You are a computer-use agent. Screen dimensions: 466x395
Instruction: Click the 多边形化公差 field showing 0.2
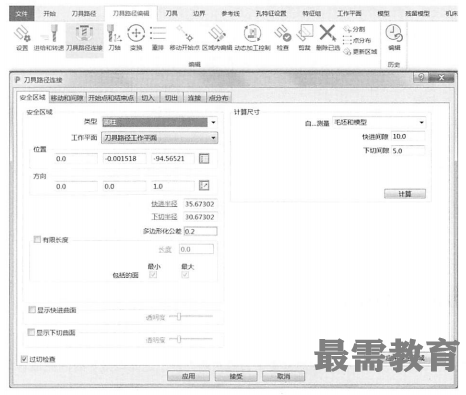click(x=200, y=231)
